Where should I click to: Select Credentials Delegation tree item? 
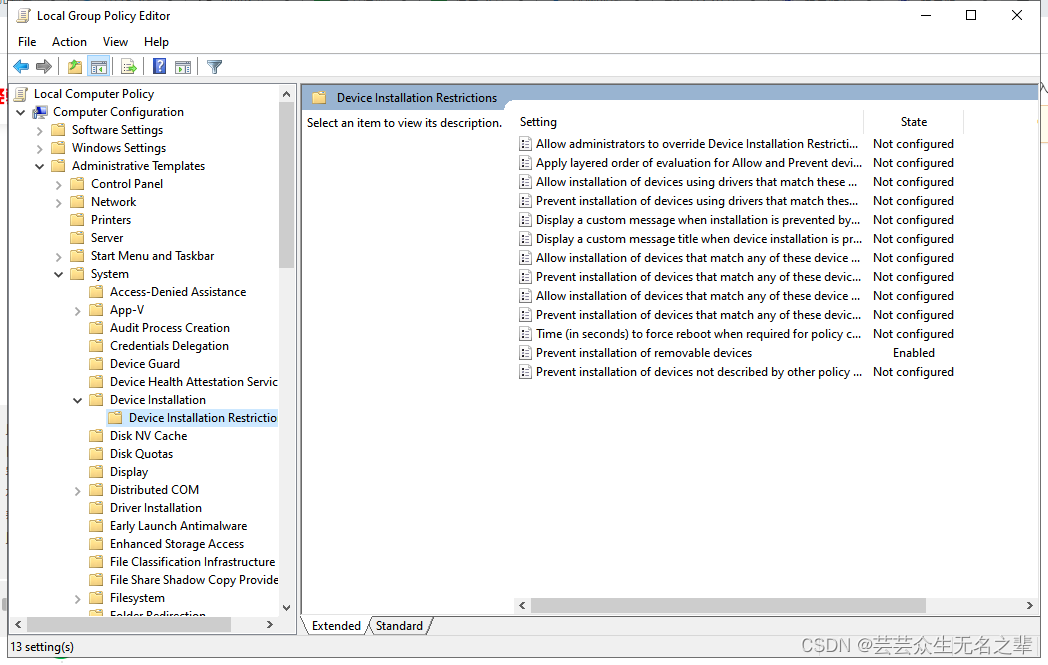pyautogui.click(x=169, y=346)
